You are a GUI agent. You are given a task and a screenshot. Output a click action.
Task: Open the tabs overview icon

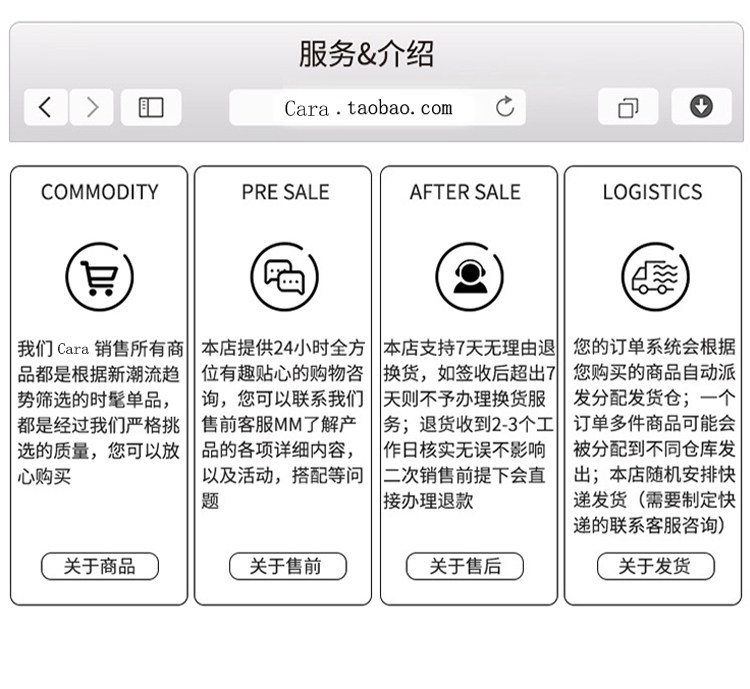(x=628, y=107)
